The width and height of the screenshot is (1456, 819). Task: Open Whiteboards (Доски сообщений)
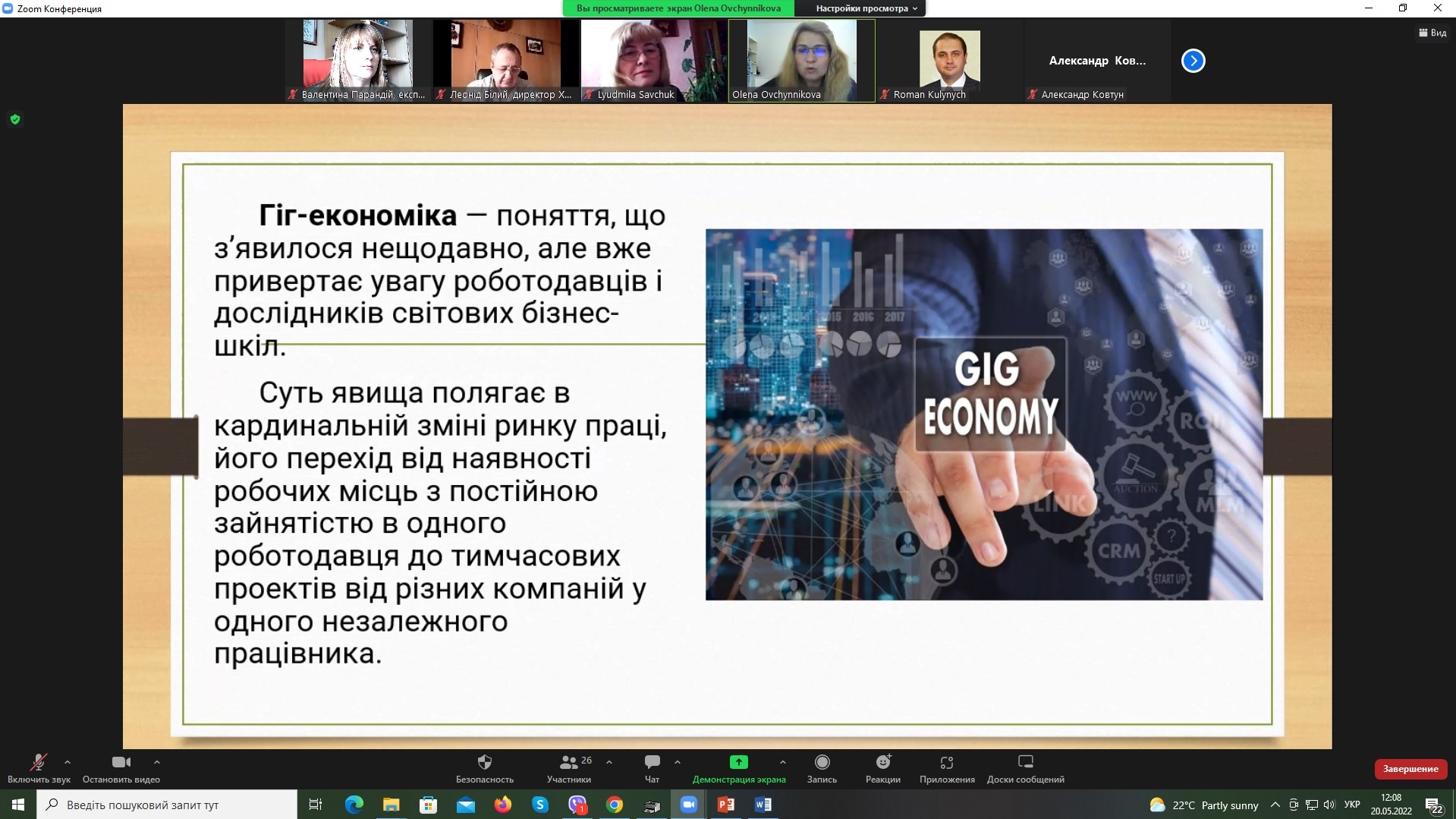1025,762
